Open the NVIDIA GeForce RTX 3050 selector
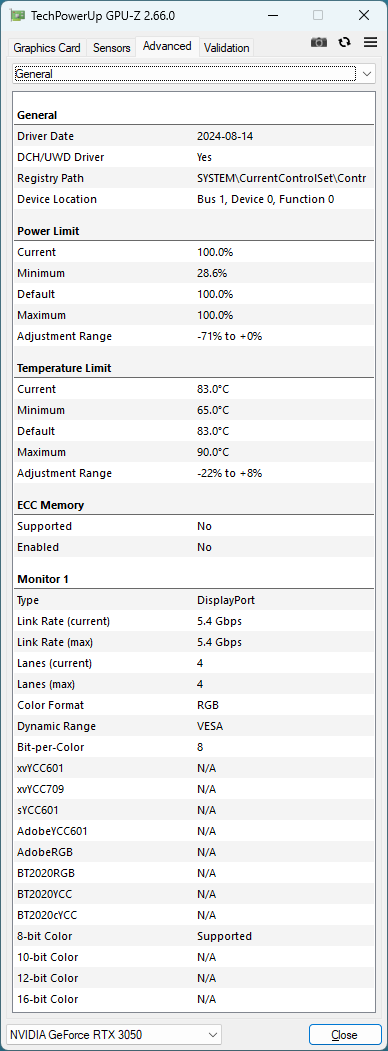Viewport: 388px width, 1051px height. 114,1034
